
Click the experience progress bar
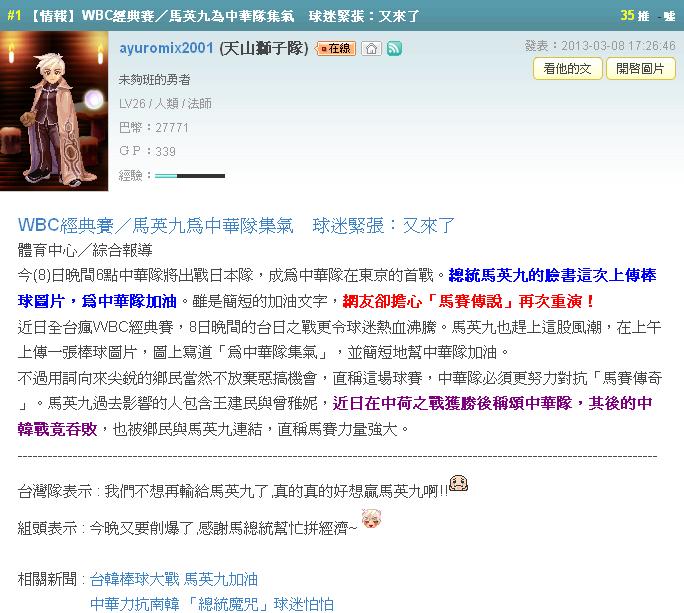[x=190, y=176]
